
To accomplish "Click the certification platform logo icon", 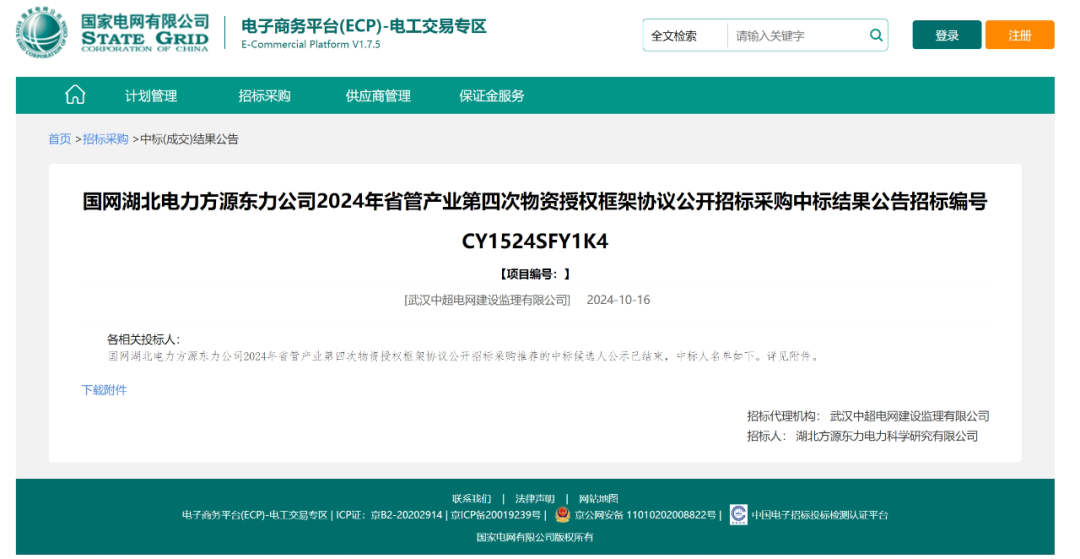I will pos(738,514).
